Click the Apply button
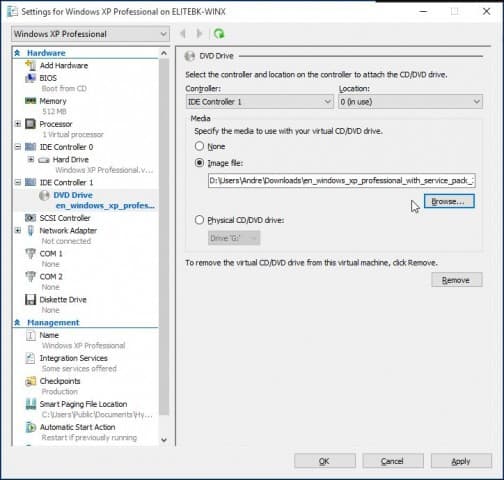 tap(461, 461)
